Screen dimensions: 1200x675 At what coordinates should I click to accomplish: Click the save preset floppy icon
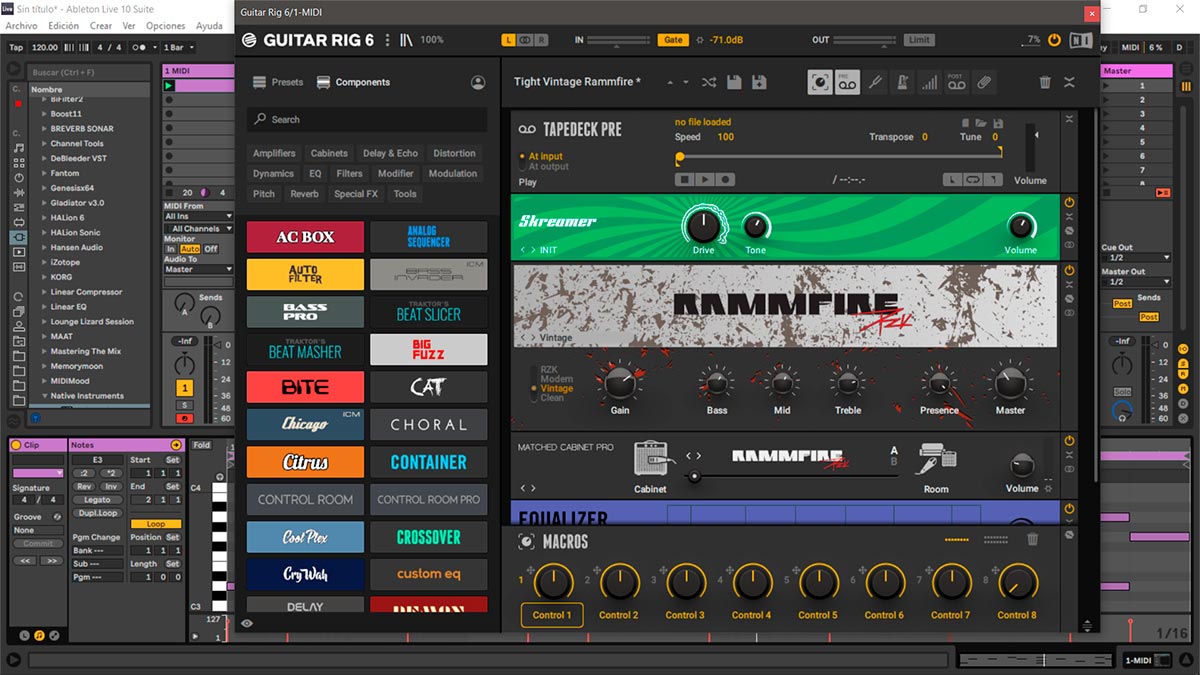tap(734, 82)
